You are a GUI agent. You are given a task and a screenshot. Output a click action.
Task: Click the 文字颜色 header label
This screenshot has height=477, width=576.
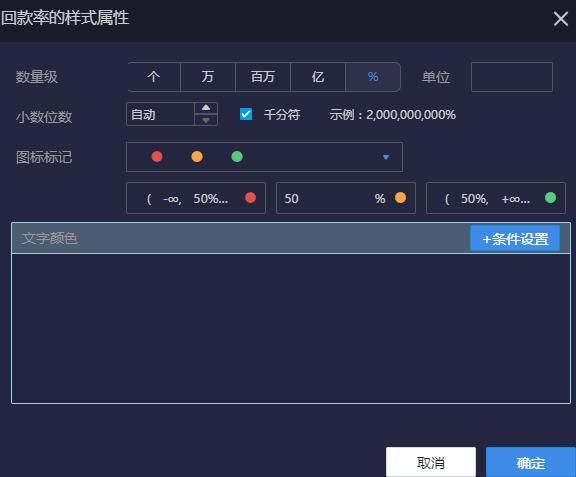[50, 238]
